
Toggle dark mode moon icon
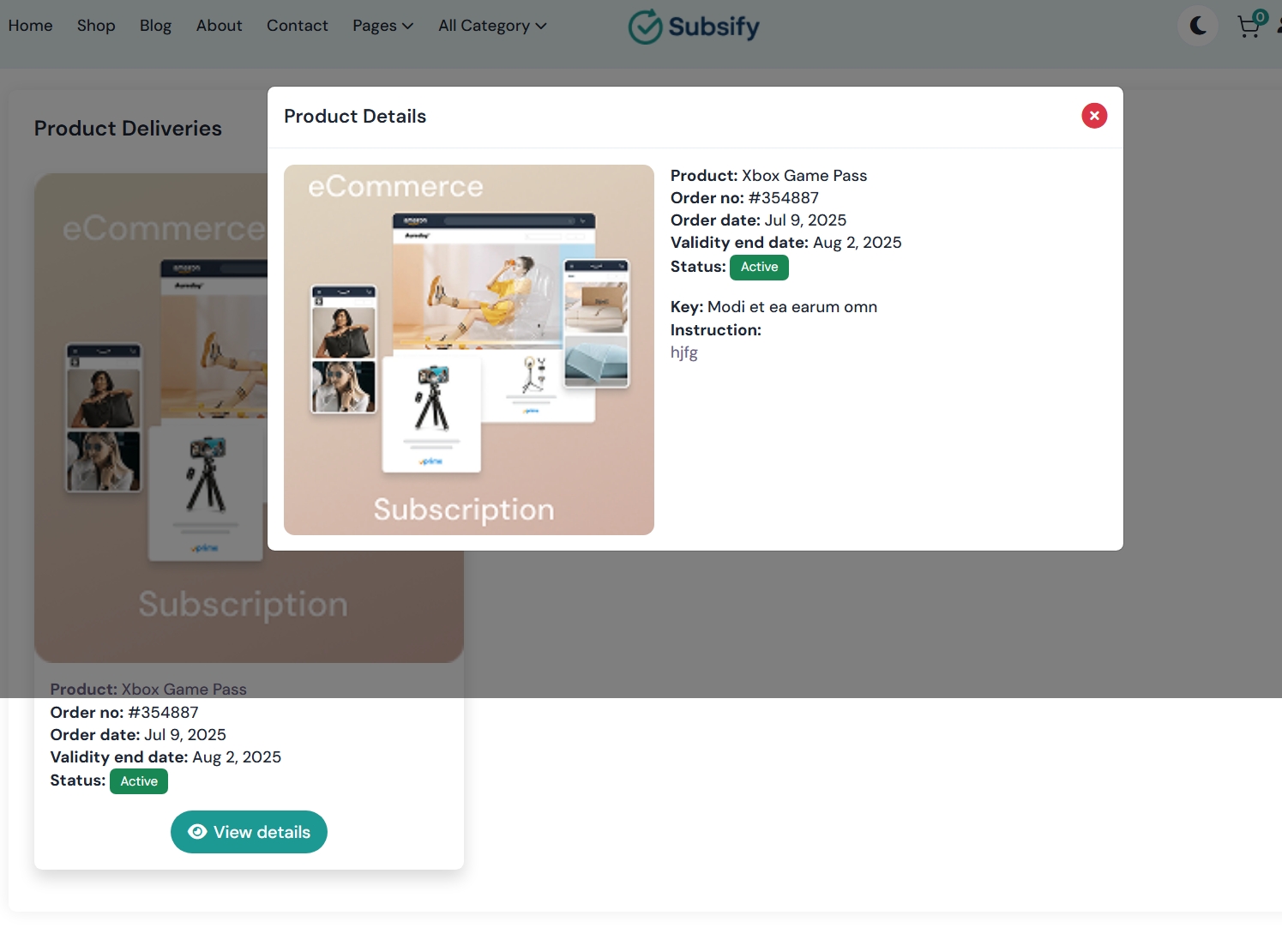(x=1198, y=26)
